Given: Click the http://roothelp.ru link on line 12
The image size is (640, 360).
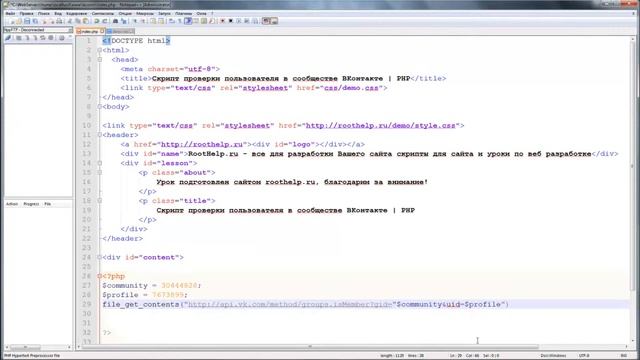Looking at the screenshot, I should [x=202, y=144].
